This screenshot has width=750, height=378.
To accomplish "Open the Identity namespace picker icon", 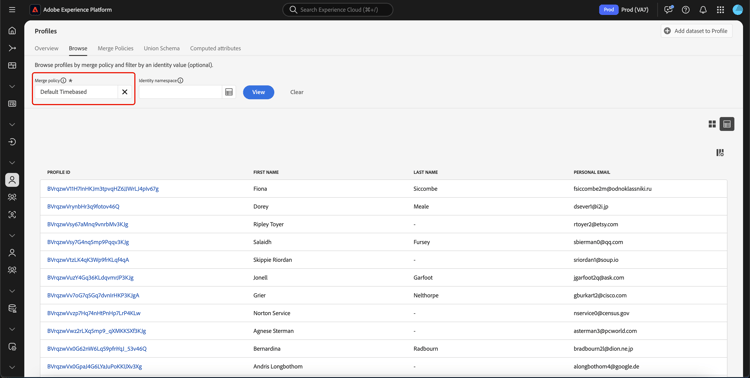I will (x=229, y=92).
